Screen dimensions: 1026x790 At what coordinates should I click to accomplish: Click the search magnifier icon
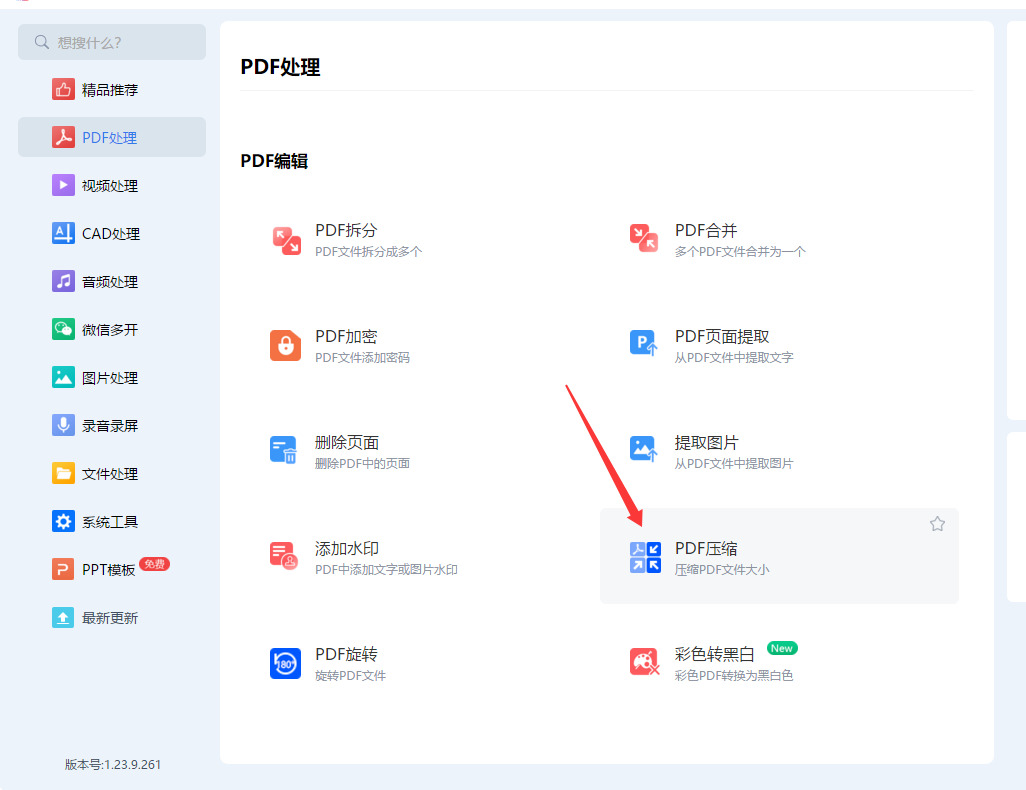[42, 42]
